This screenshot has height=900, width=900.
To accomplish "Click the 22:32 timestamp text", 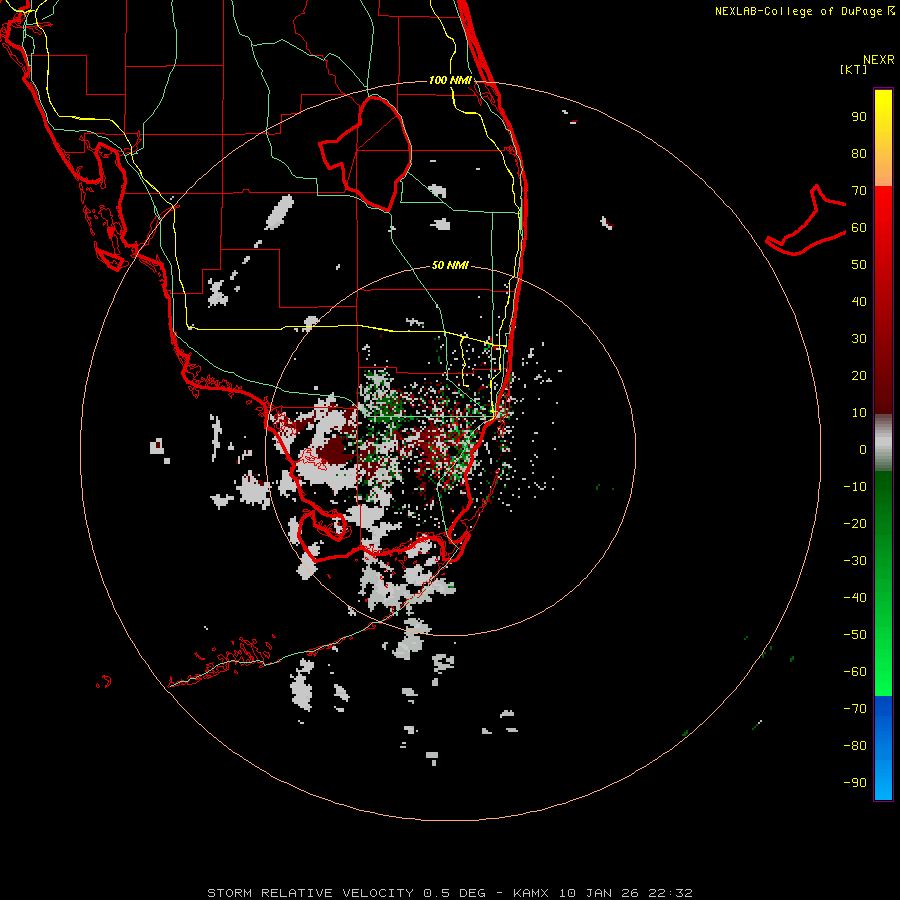I will tap(670, 893).
